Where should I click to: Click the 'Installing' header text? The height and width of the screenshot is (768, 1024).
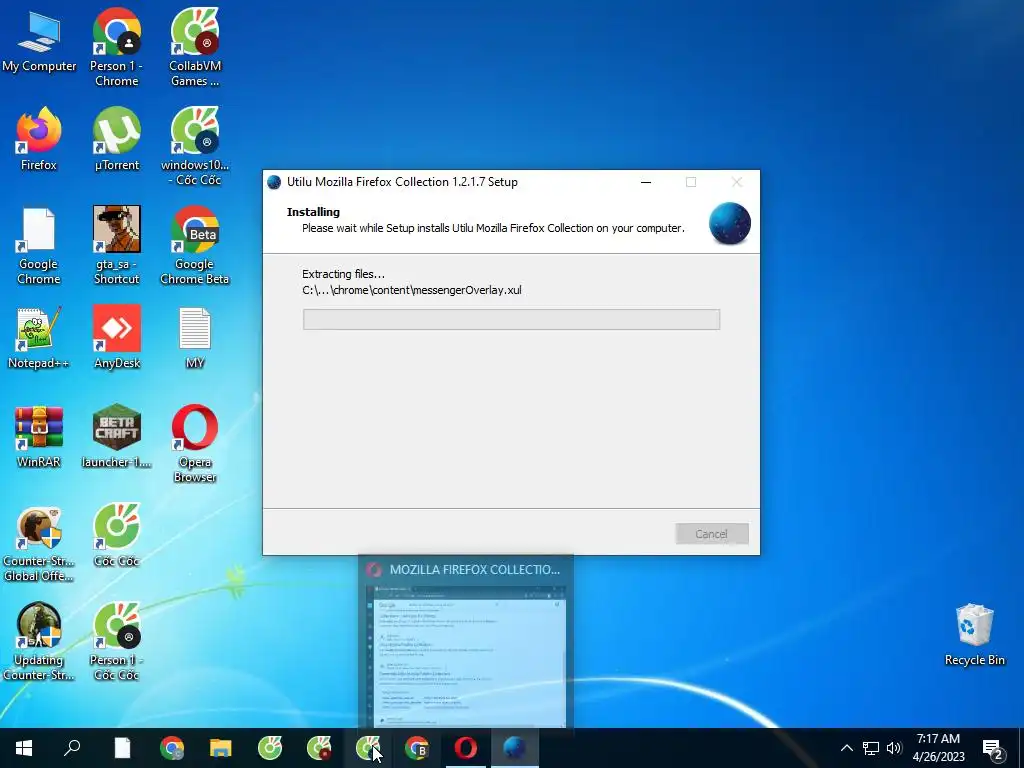[313, 212]
